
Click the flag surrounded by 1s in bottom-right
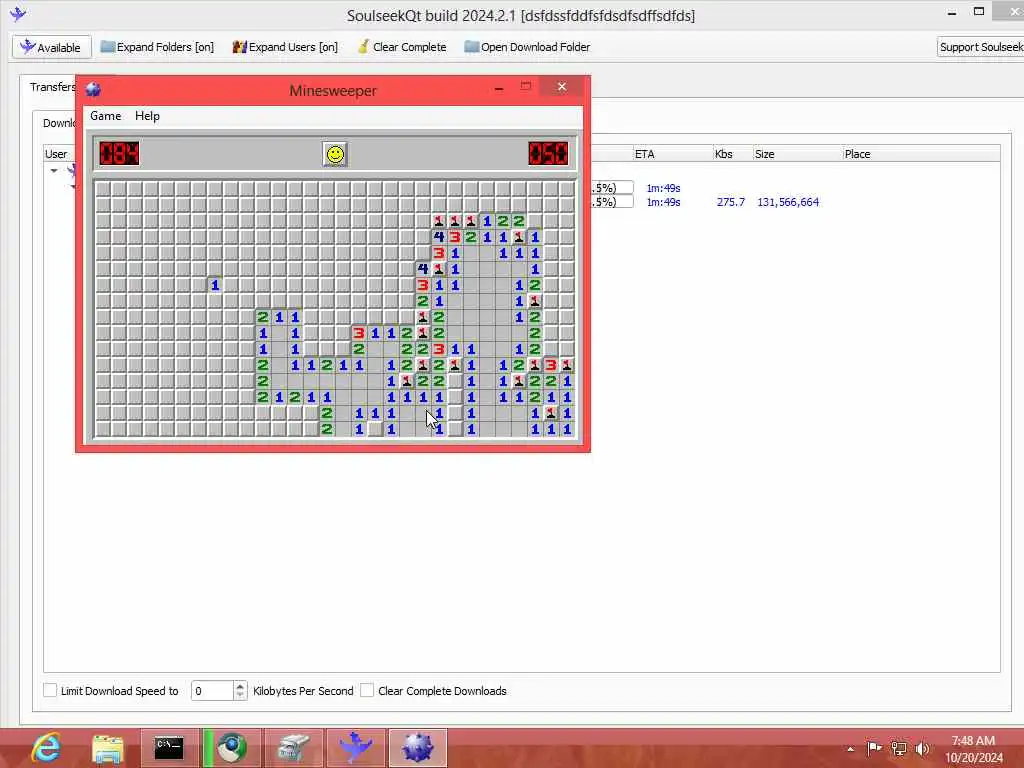click(x=551, y=413)
